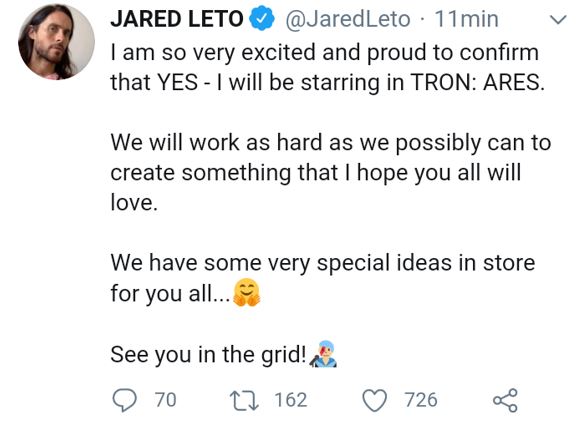Click the 'See you in the grid!' text

209,354
